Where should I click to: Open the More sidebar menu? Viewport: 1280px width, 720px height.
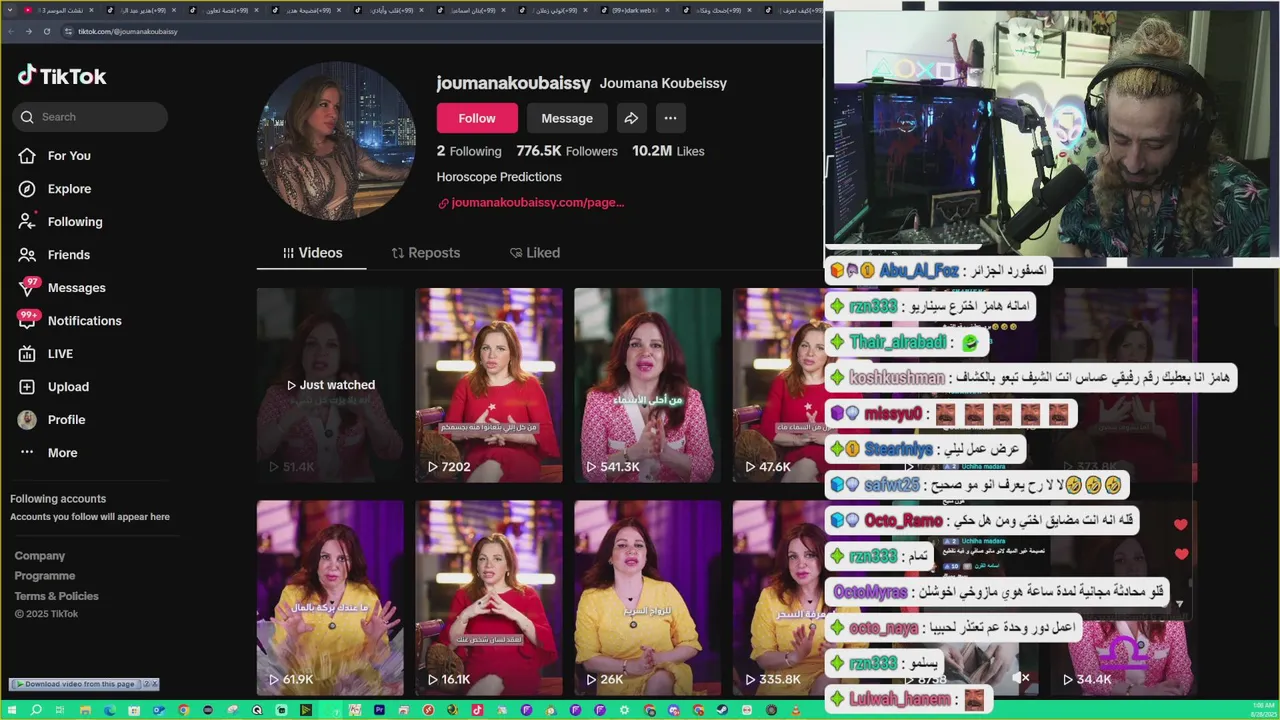click(48, 453)
